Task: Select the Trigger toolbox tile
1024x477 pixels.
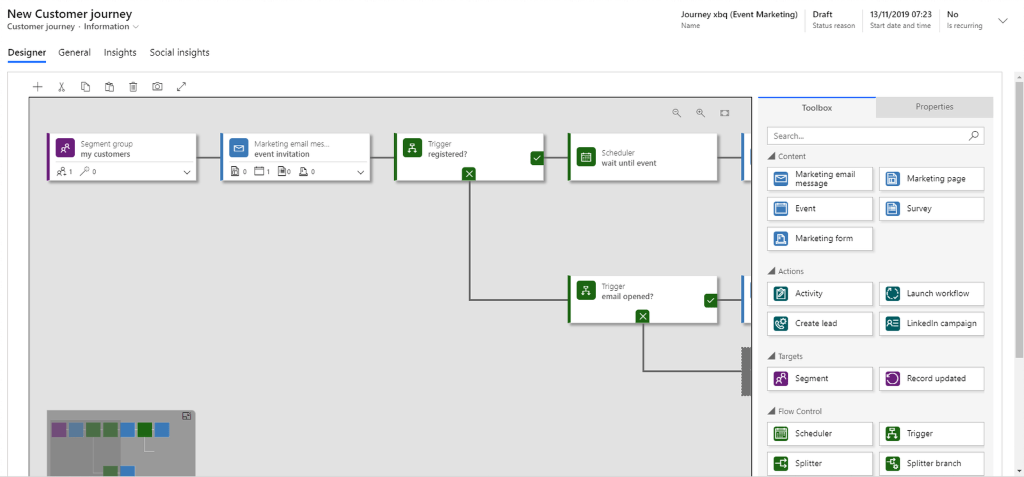Action: point(932,433)
